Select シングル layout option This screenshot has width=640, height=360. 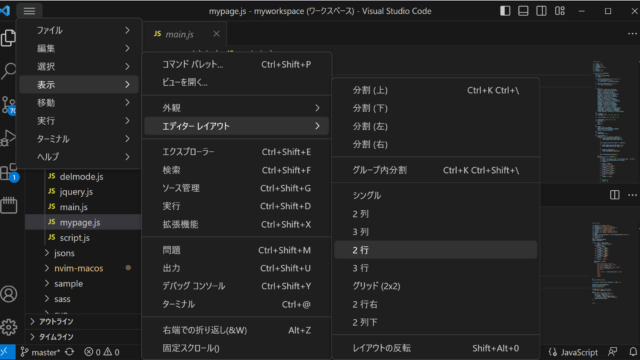coord(436,196)
